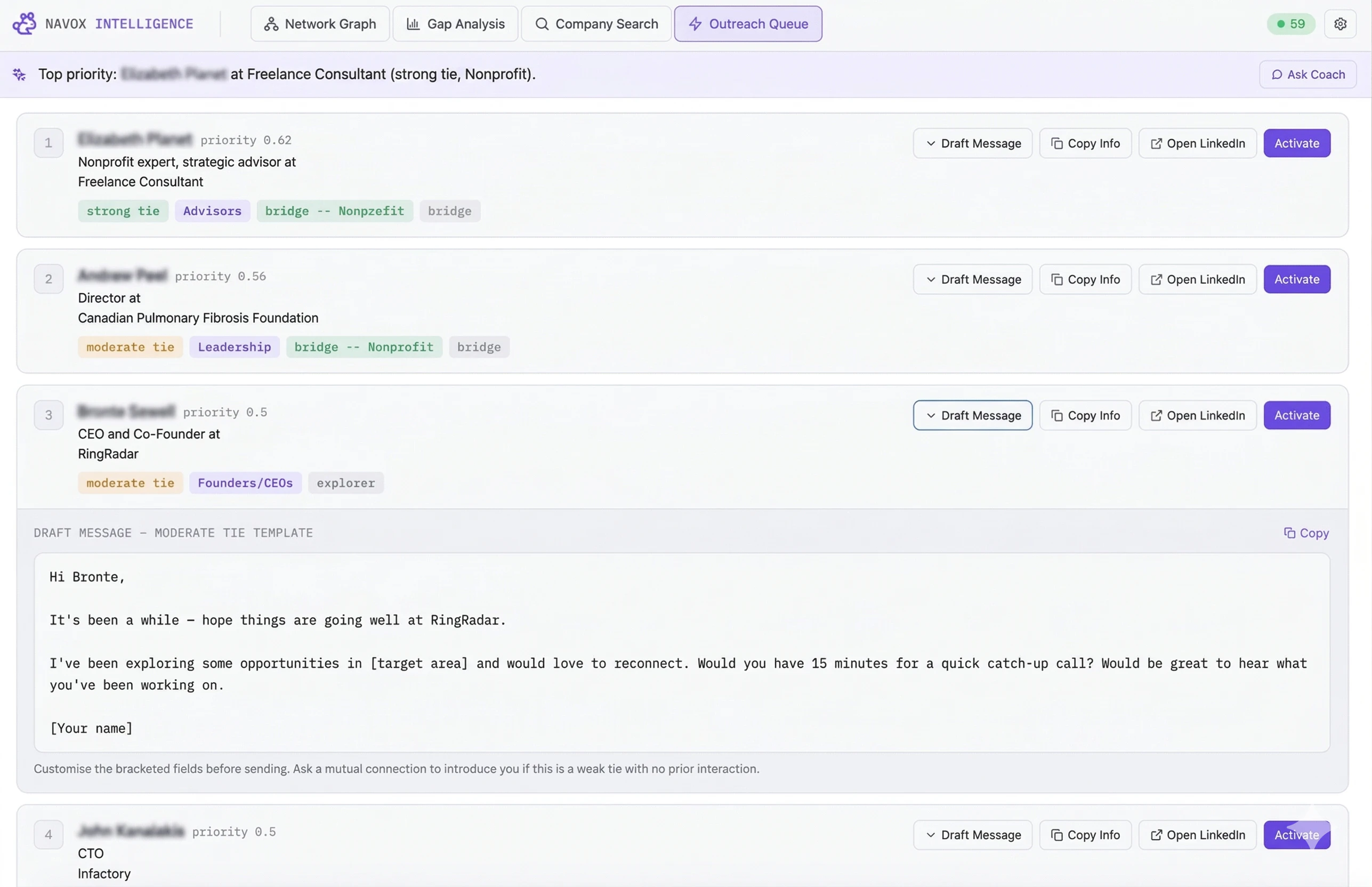Click inside the draft message text box
Screen dimensions: 1372x887
point(681,652)
